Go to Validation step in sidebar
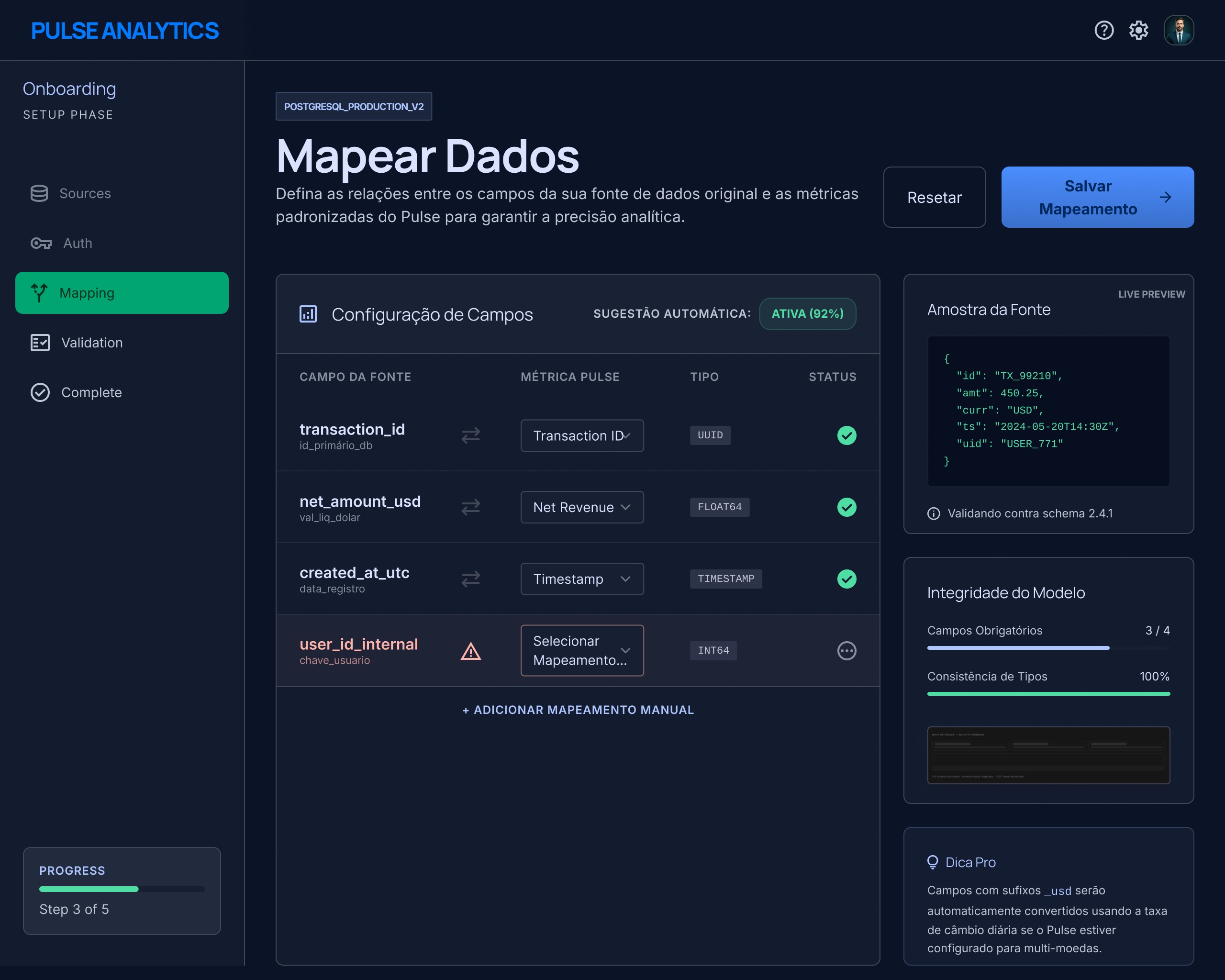 tap(122, 343)
